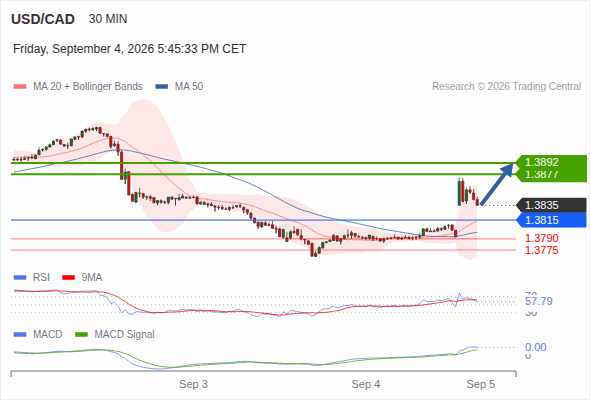The width and height of the screenshot is (590, 400).
Task: Click the Sep 3 axis label
Action: click(193, 385)
